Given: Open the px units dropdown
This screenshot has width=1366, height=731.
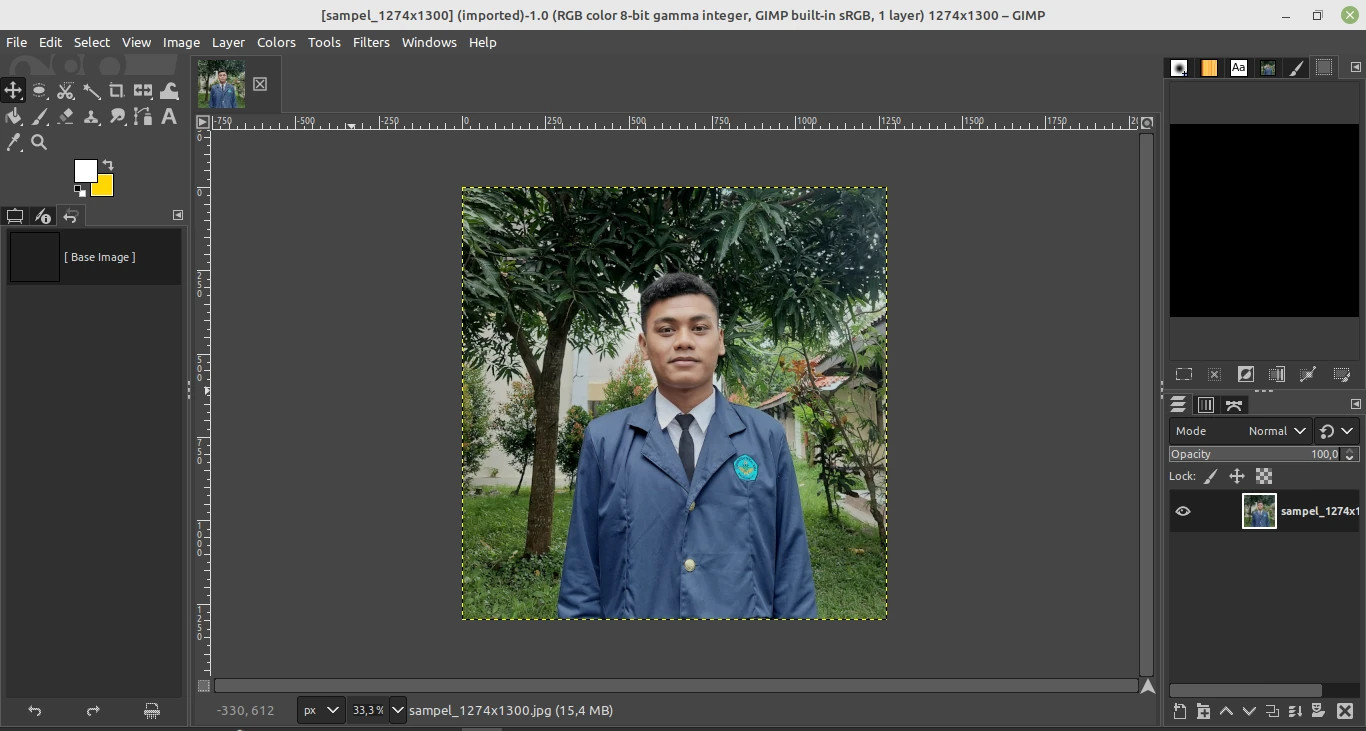Looking at the screenshot, I should pos(321,710).
